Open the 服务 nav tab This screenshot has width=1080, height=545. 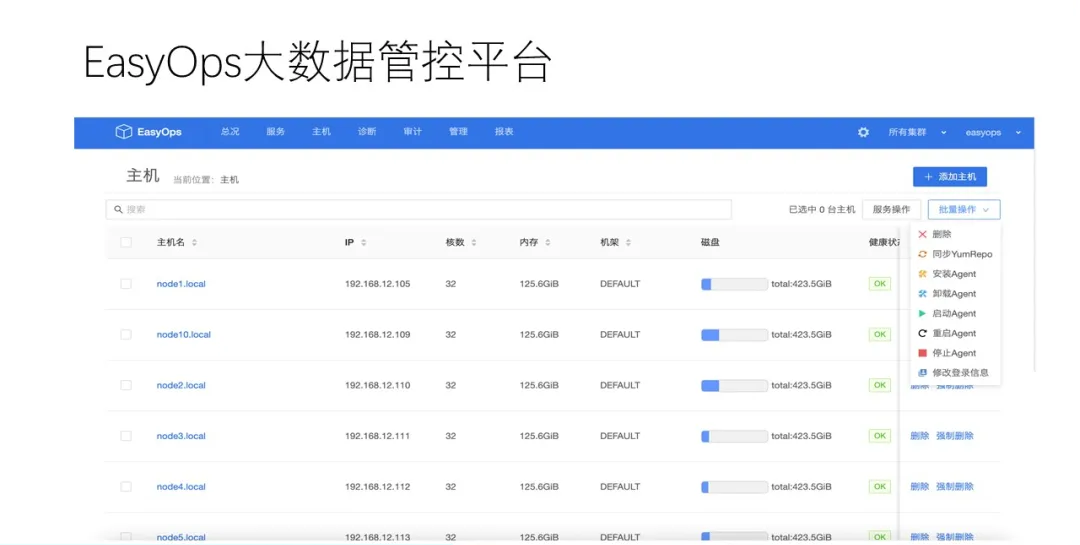click(276, 132)
